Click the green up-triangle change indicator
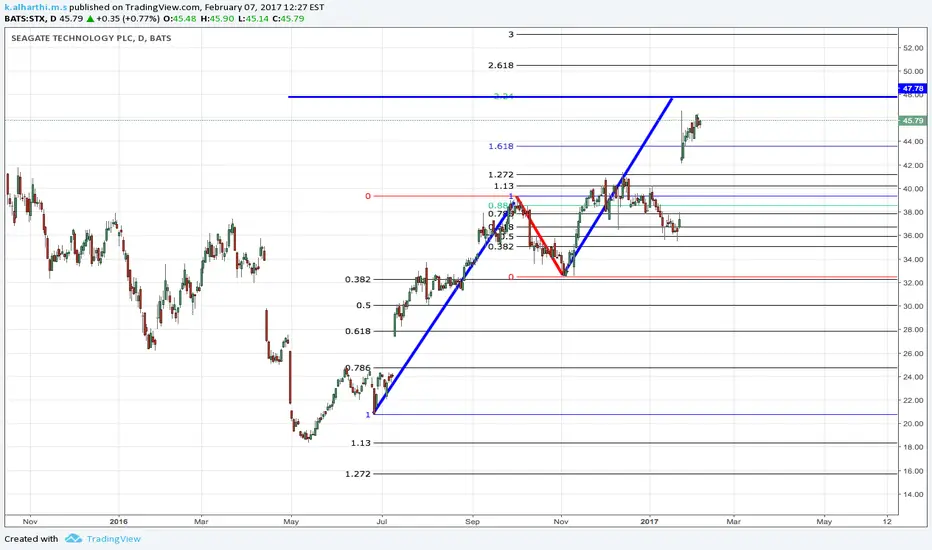Viewport: 932px width, 550px height. pos(90,18)
